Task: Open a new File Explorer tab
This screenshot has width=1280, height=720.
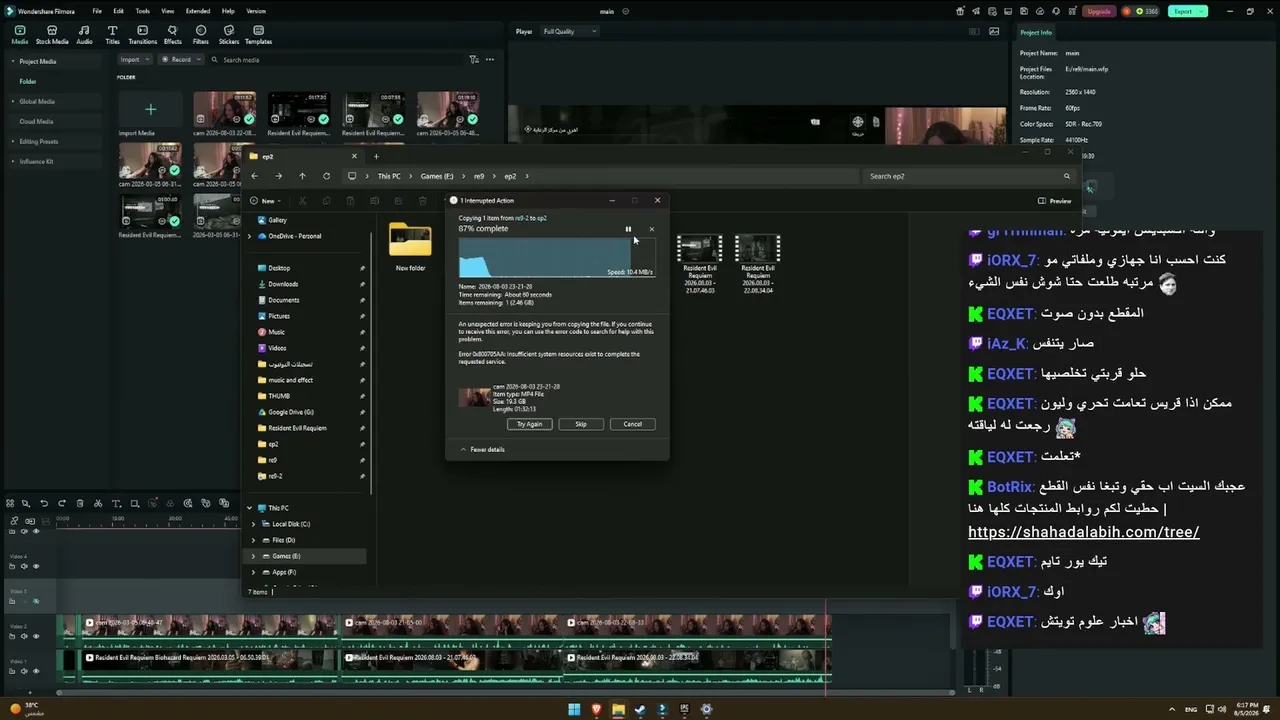Action: 376,156
